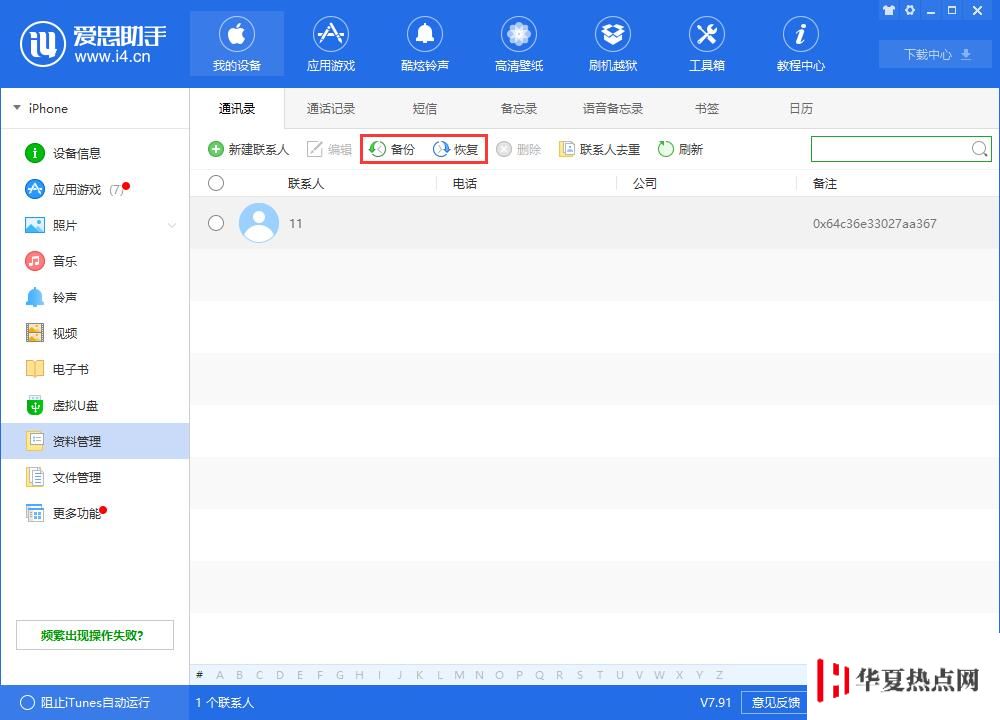Click contact 11 avatar
Screen dimensions: 1000x720
(258, 223)
